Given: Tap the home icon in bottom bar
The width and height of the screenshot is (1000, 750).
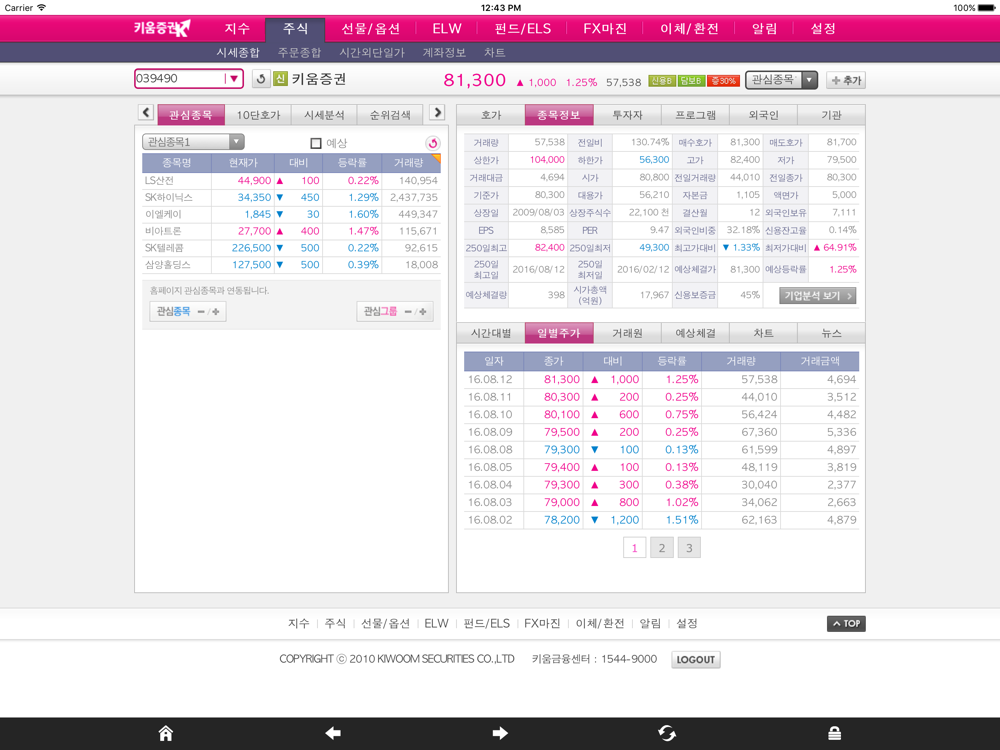Looking at the screenshot, I should 166,733.
